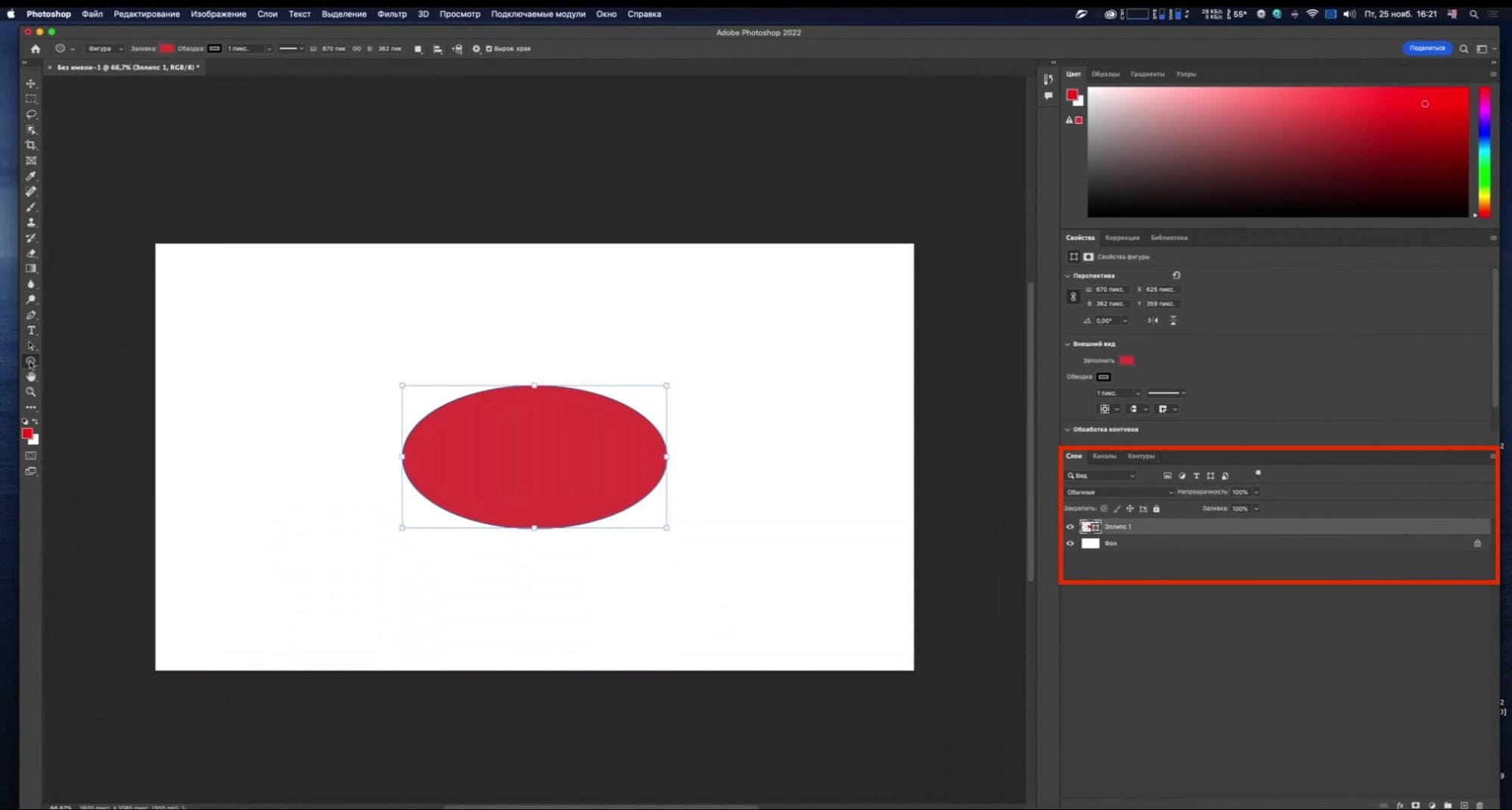Select the Eyedropper tool
Screen dimensions: 1512x810
click(x=31, y=176)
